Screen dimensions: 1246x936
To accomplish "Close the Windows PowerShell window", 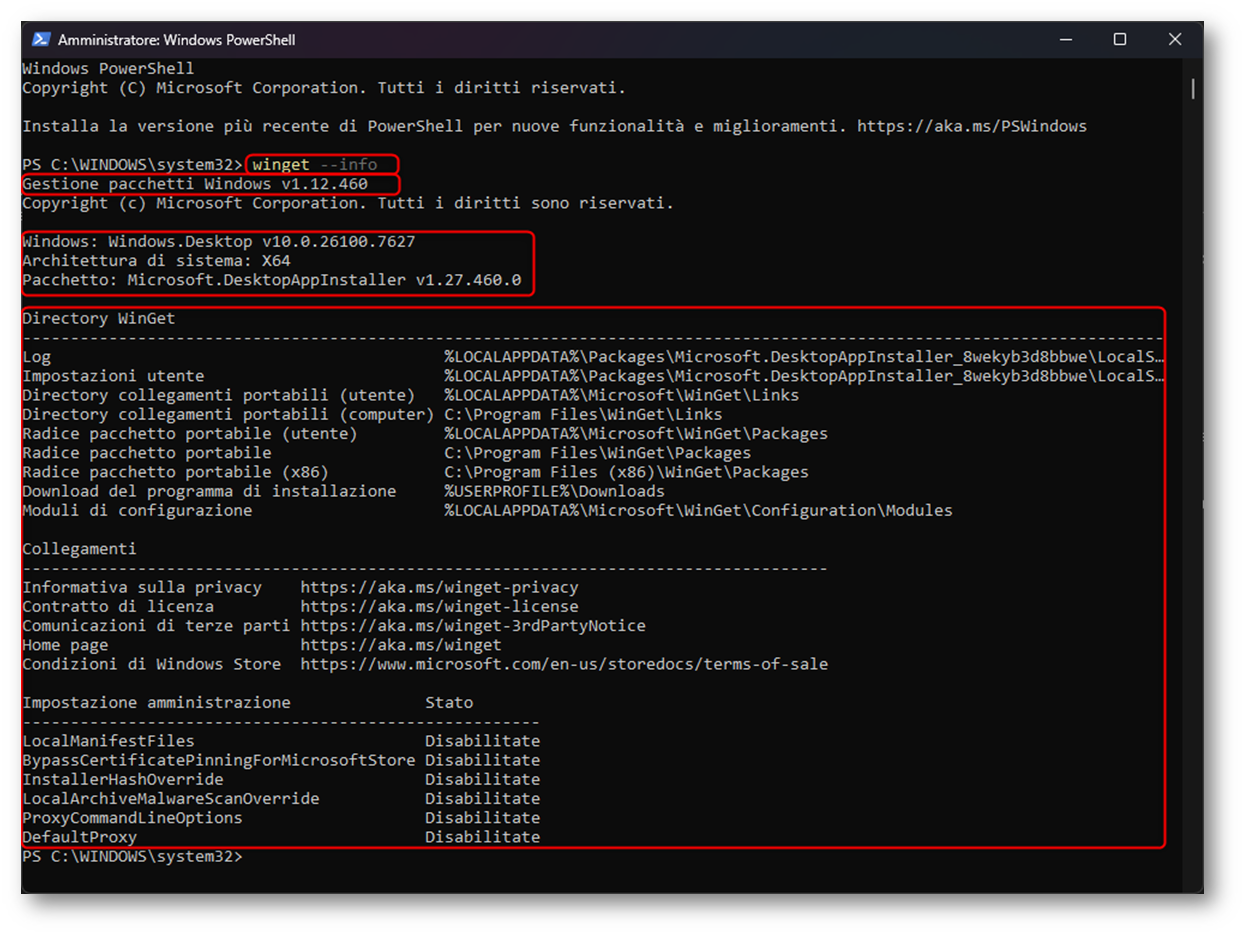I will tap(1175, 40).
